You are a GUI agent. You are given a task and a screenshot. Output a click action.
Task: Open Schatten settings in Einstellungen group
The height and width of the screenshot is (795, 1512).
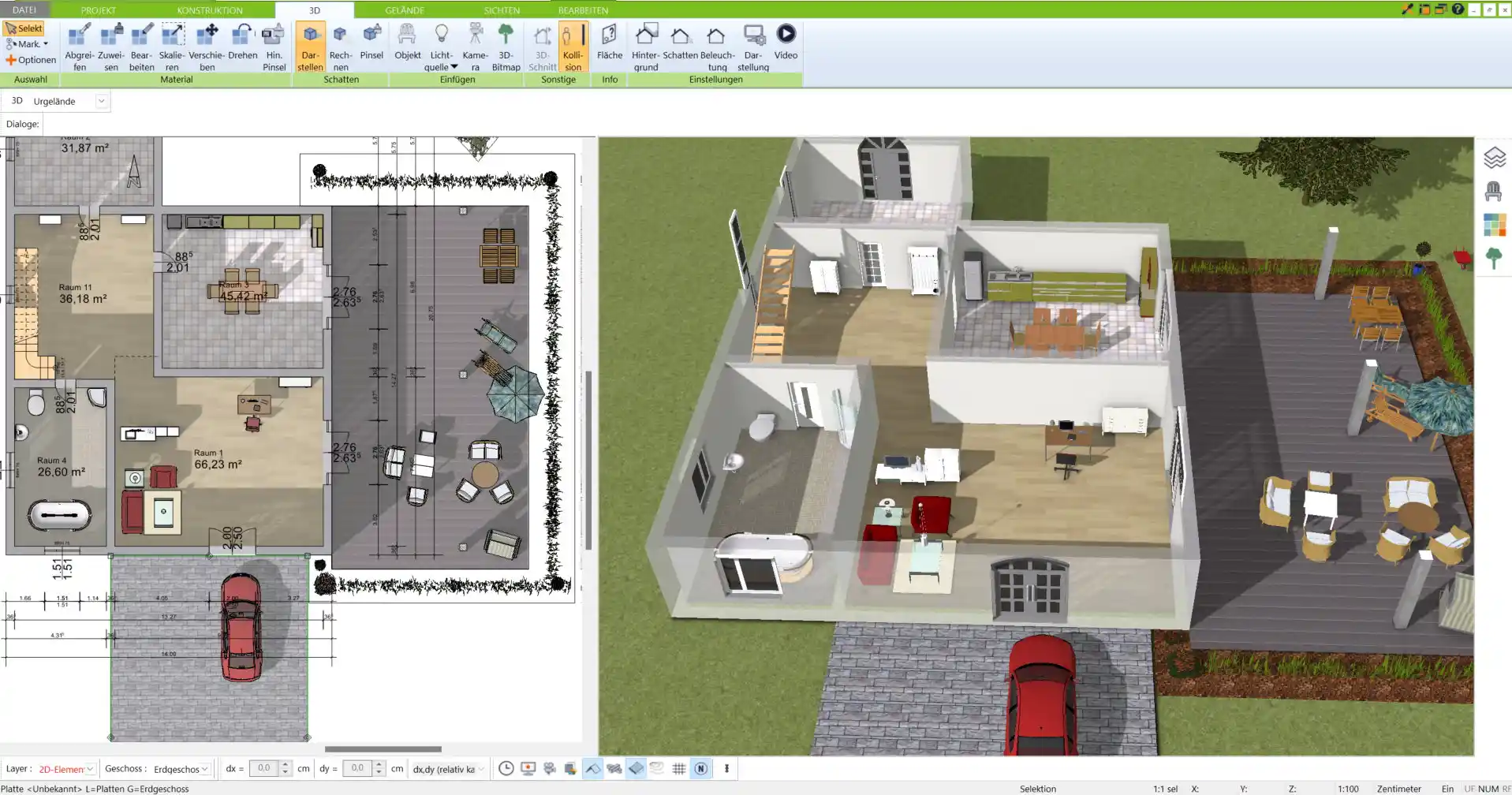680,42
